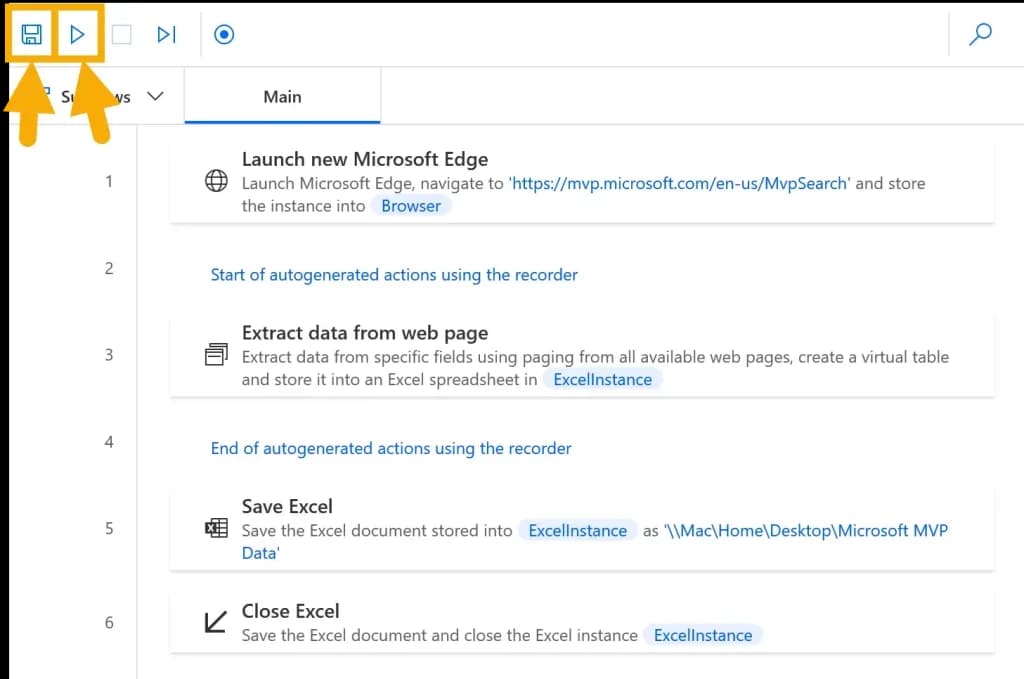Select line number 4 in the gutter
1024x679 pixels.
coord(109,442)
